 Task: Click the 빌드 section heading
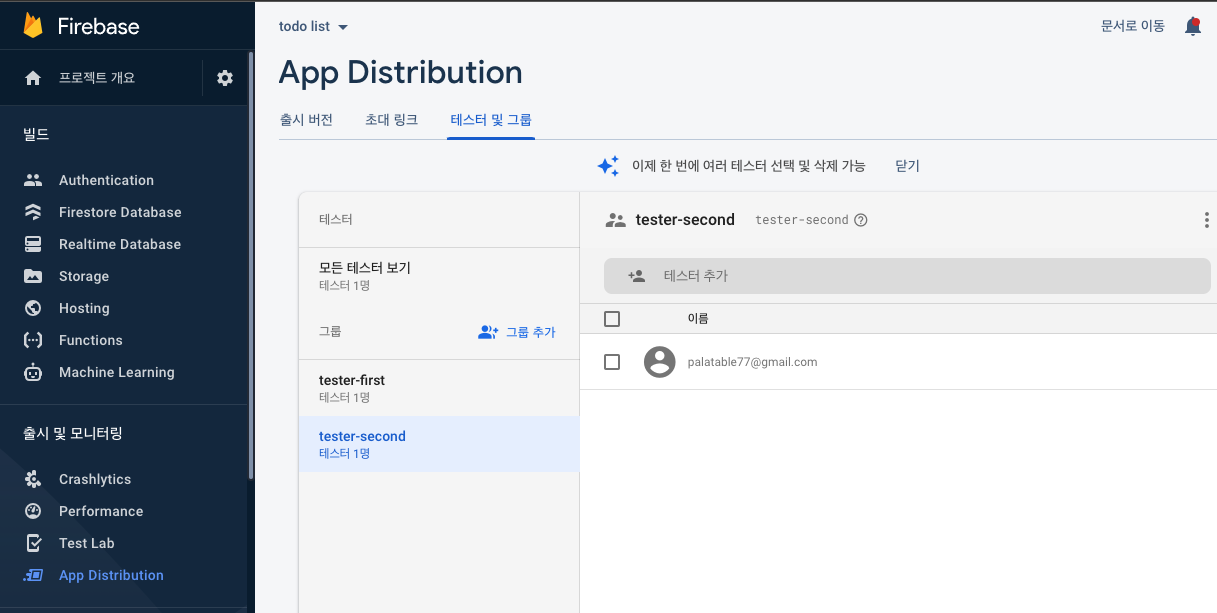click(x=36, y=134)
